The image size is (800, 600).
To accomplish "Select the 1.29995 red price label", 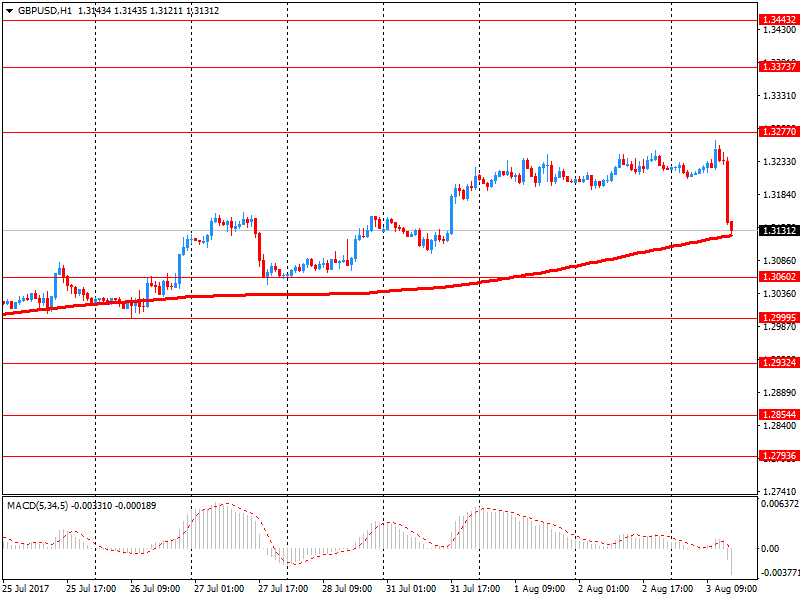I will coord(779,317).
